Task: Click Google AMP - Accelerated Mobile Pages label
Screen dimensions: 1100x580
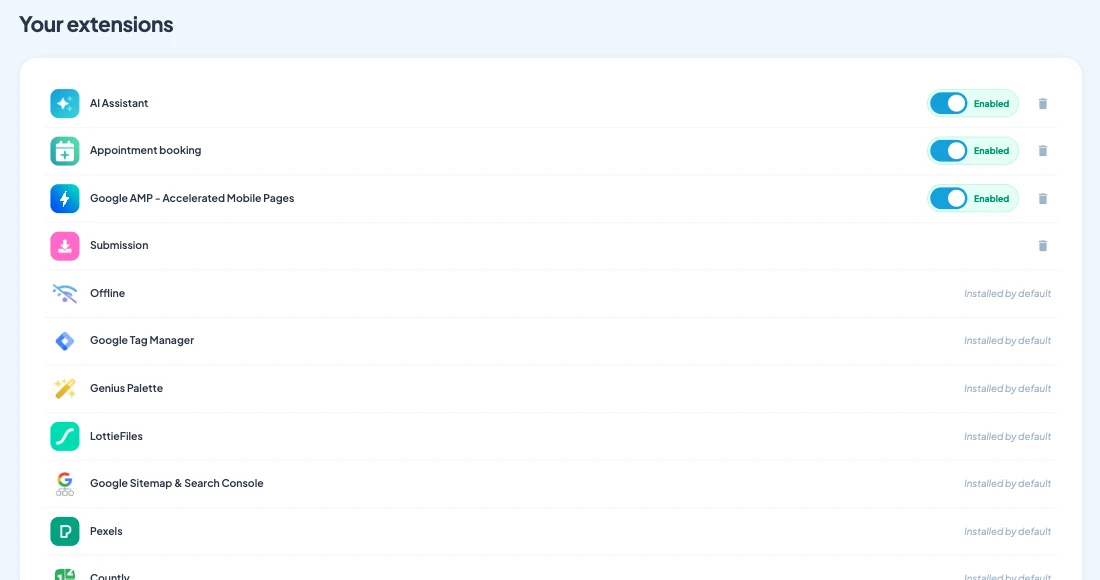Action: pyautogui.click(x=192, y=198)
